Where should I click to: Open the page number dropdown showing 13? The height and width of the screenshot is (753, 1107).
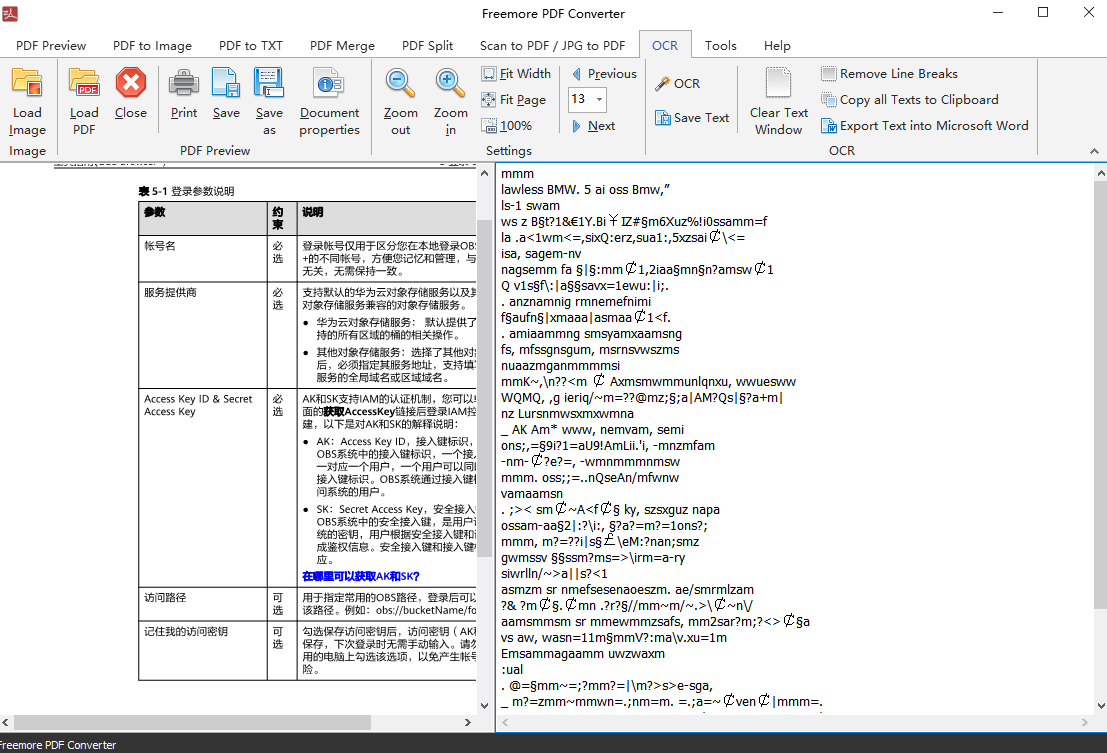point(599,99)
